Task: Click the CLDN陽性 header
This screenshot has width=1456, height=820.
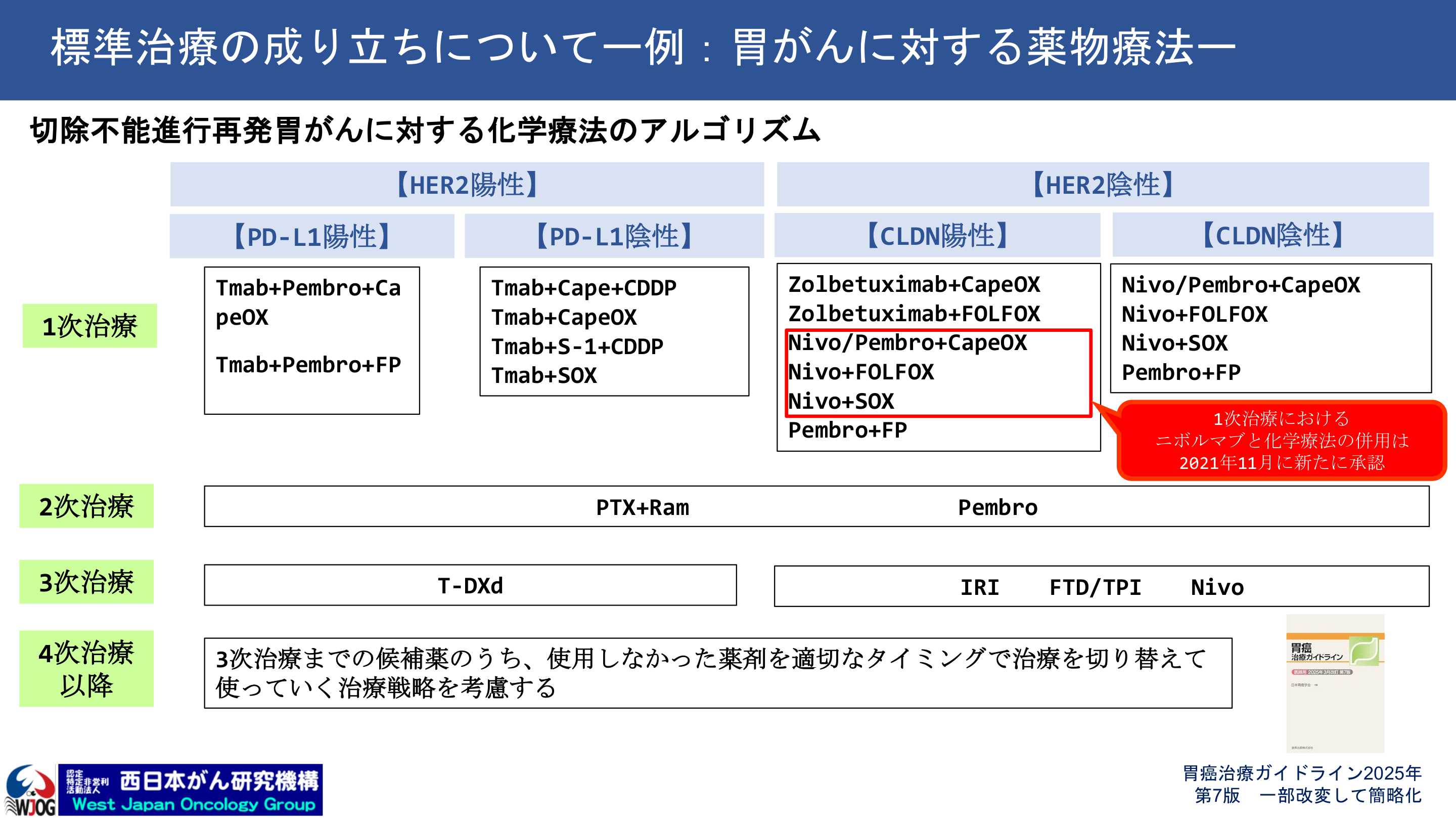Action: tap(937, 235)
